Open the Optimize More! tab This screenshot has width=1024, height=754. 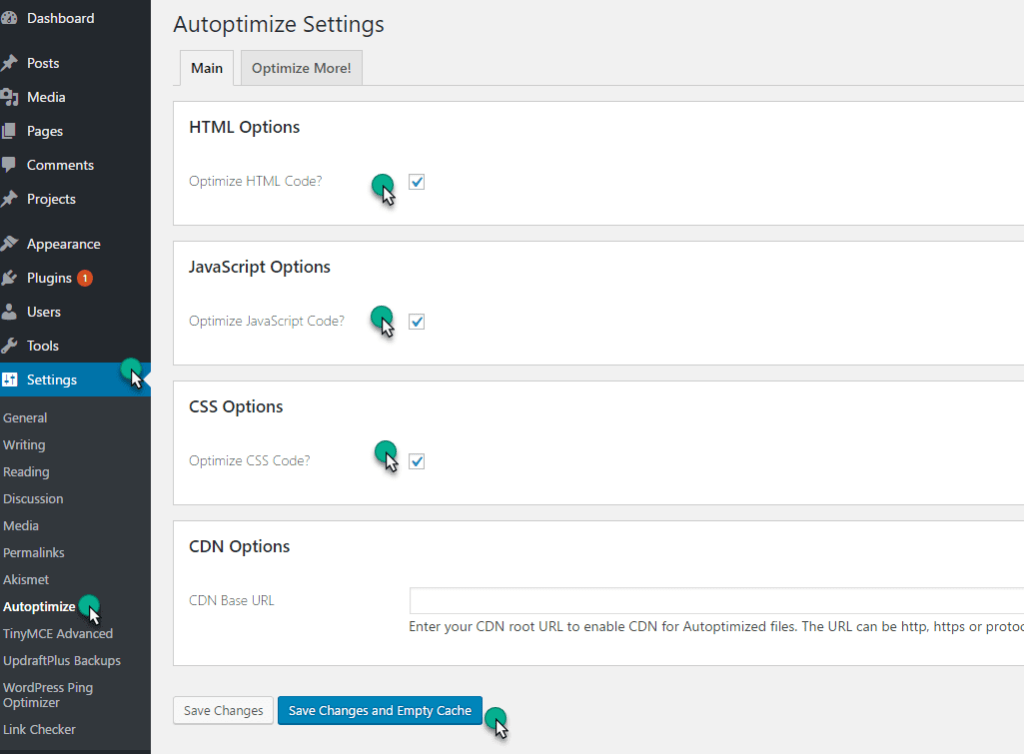pos(302,68)
